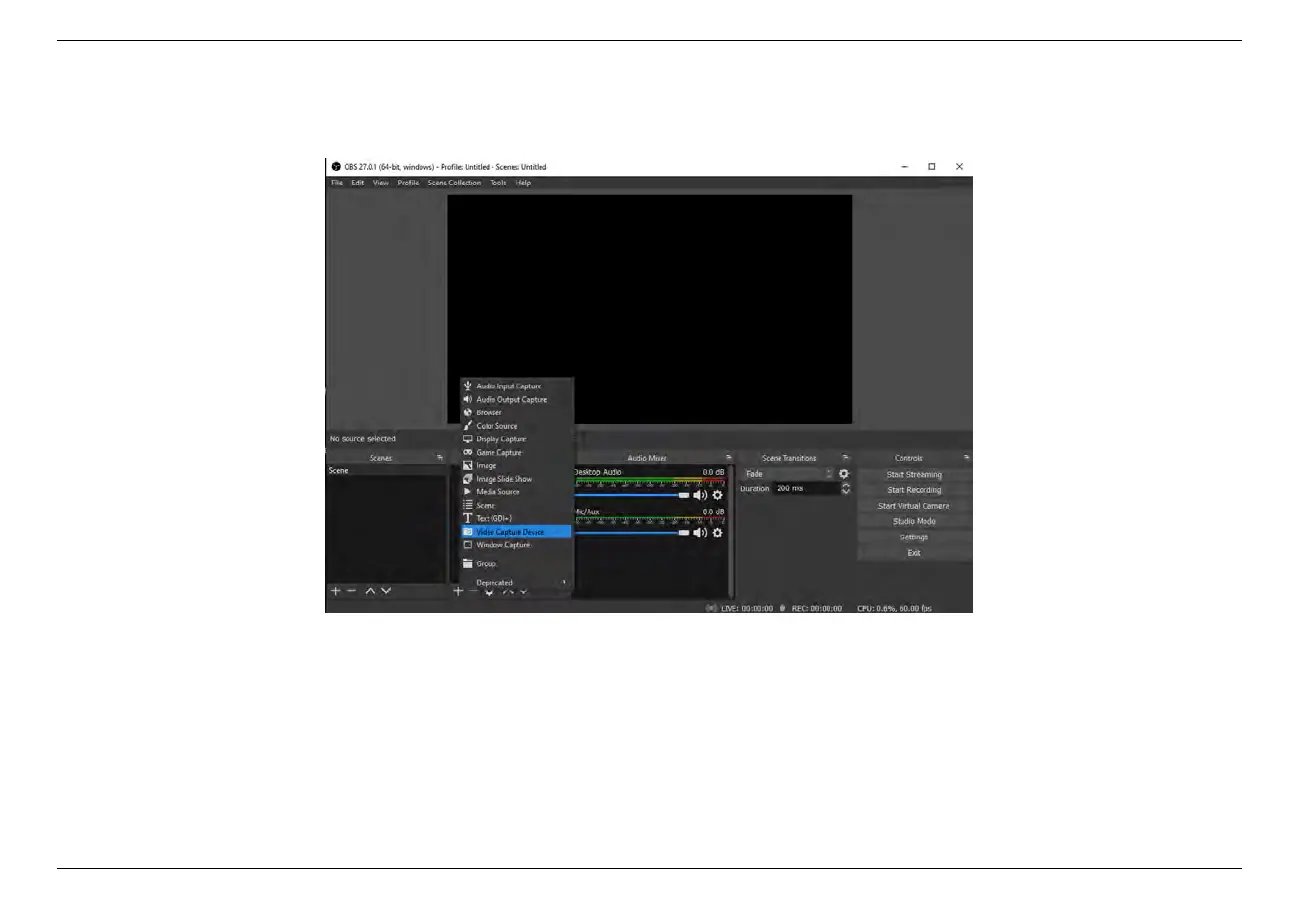Viewport: 1298px width, 918px height.
Task: Click the OBS logo in the title bar
Action: 336,167
